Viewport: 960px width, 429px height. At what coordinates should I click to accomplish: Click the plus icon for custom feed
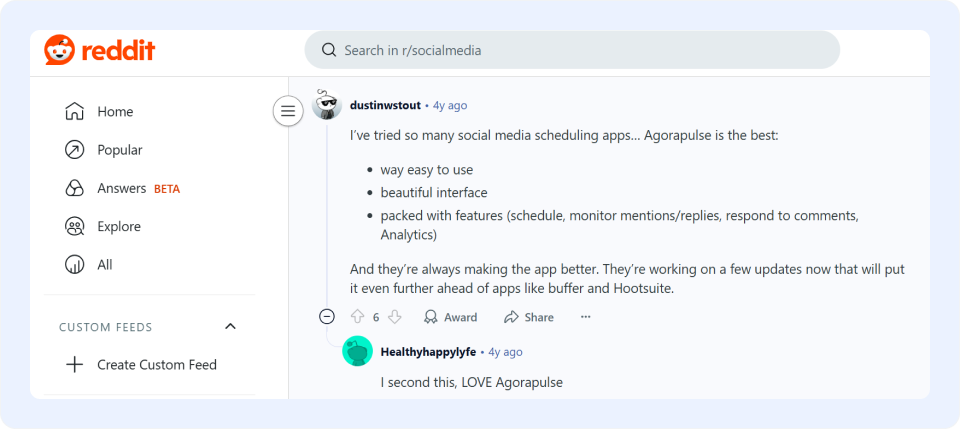coord(74,365)
